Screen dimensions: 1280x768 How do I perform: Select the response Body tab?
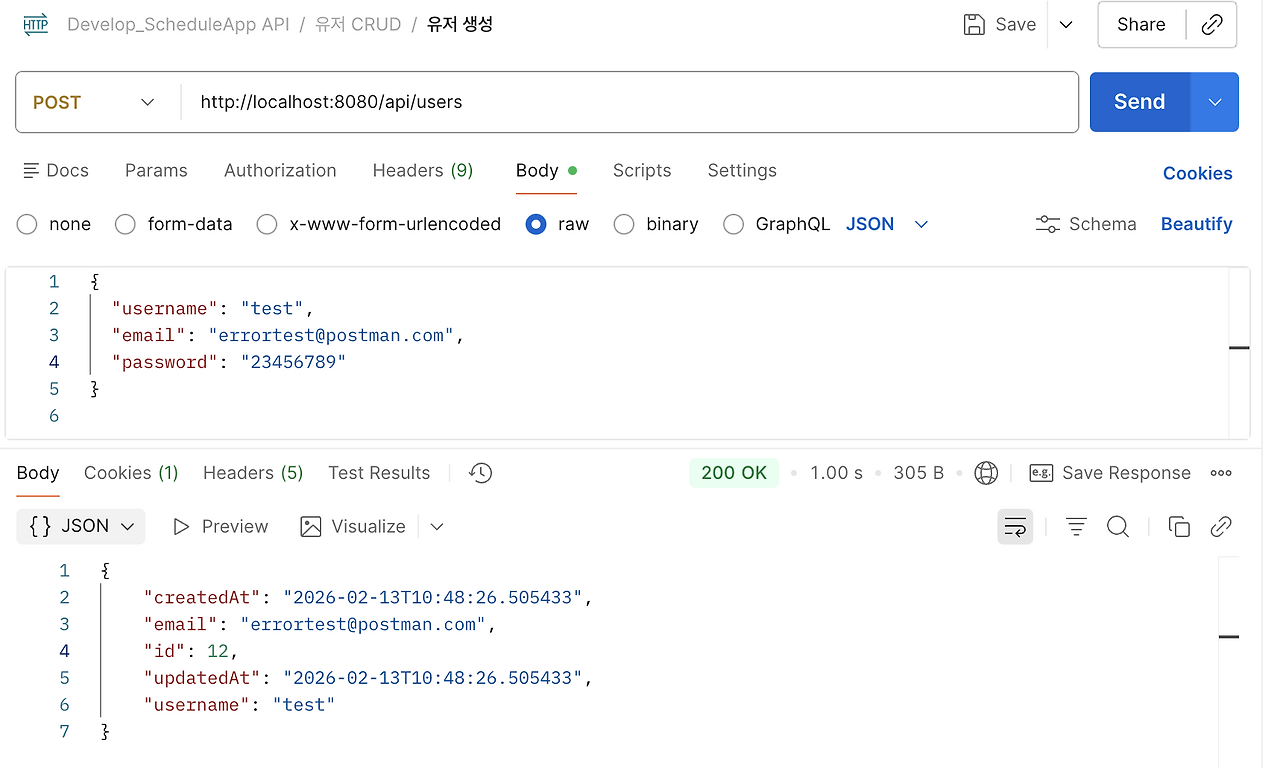pos(38,473)
